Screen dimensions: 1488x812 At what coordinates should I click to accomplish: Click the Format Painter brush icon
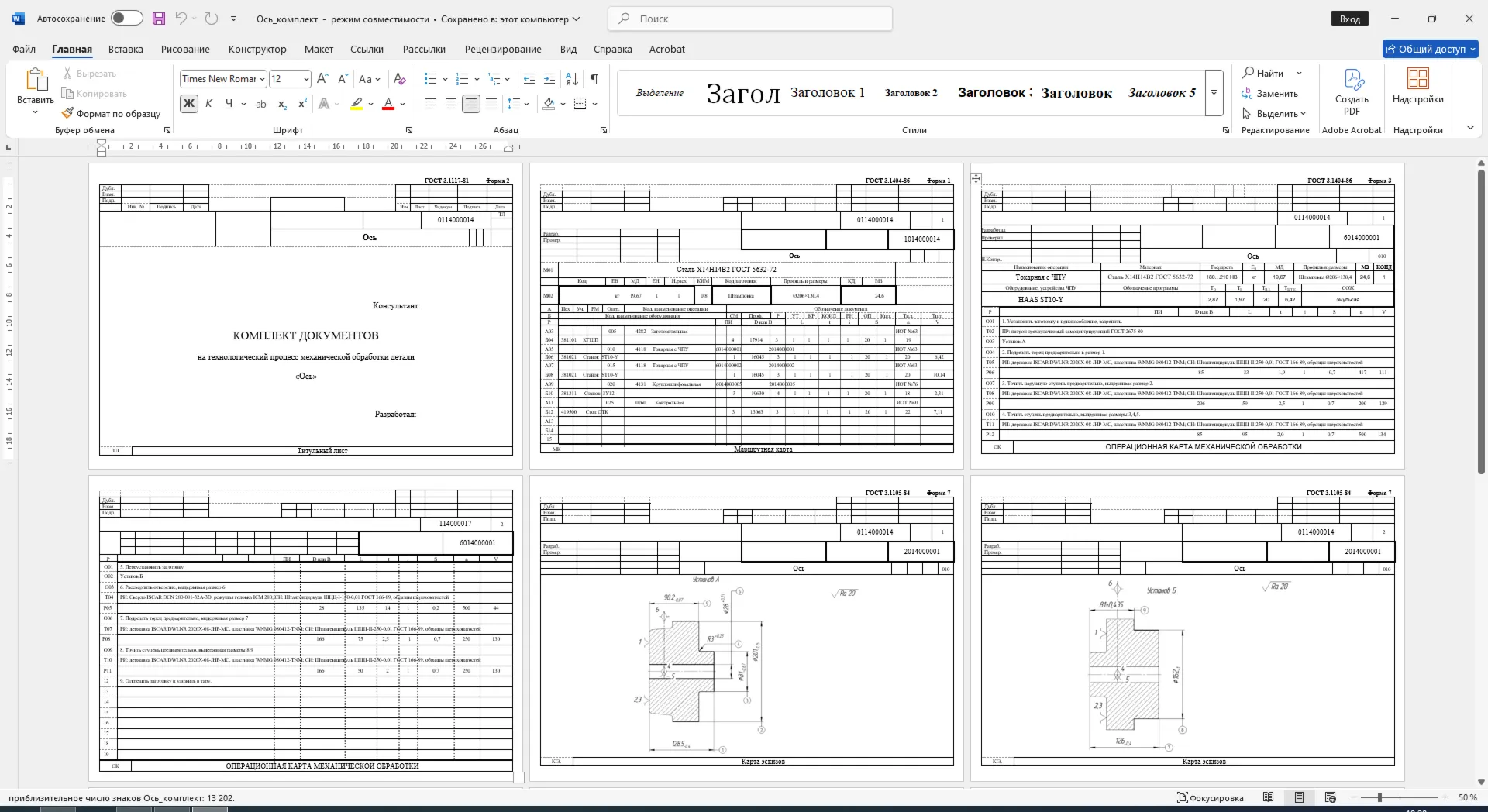pyautogui.click(x=68, y=113)
